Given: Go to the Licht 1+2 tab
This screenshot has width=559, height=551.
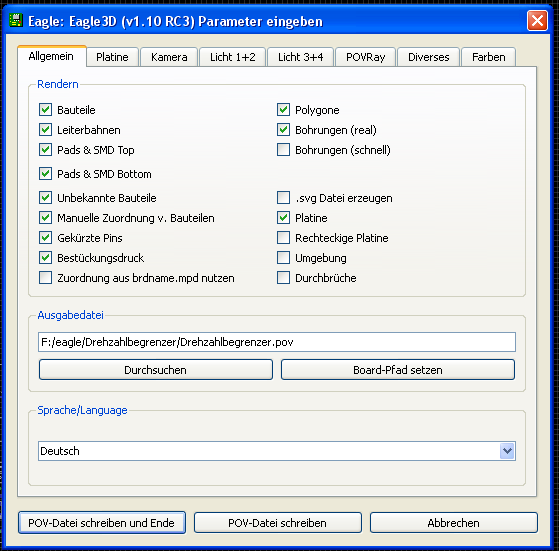Looking at the screenshot, I should pyautogui.click(x=232, y=57).
